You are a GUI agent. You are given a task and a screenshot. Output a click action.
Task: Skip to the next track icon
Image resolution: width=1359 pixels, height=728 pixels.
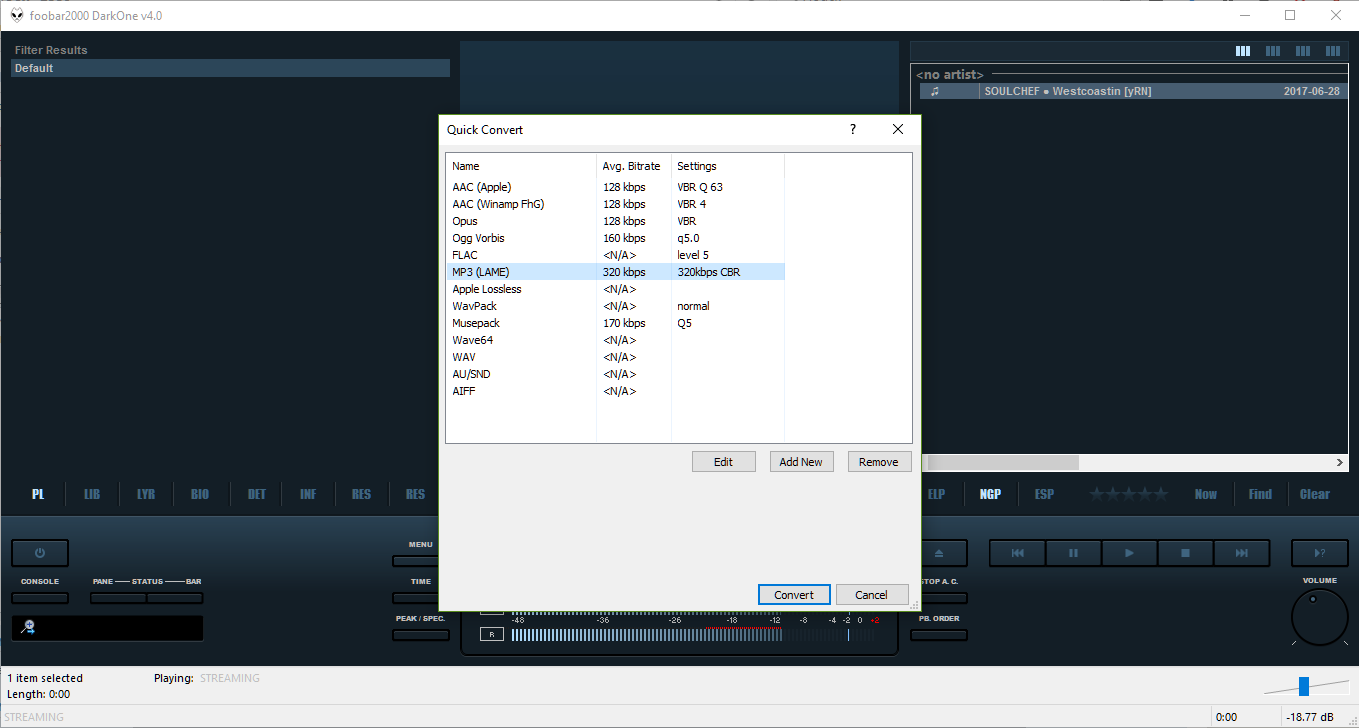(x=1241, y=553)
